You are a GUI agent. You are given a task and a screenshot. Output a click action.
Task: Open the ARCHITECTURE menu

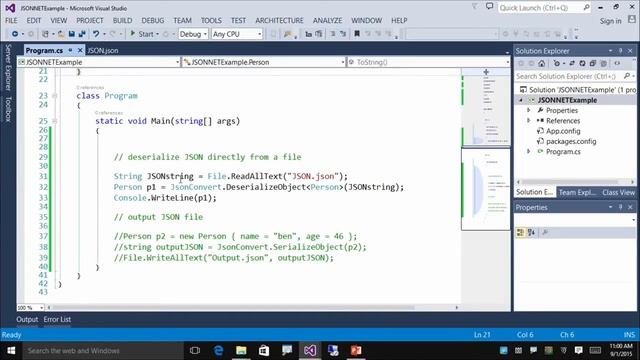click(279, 20)
